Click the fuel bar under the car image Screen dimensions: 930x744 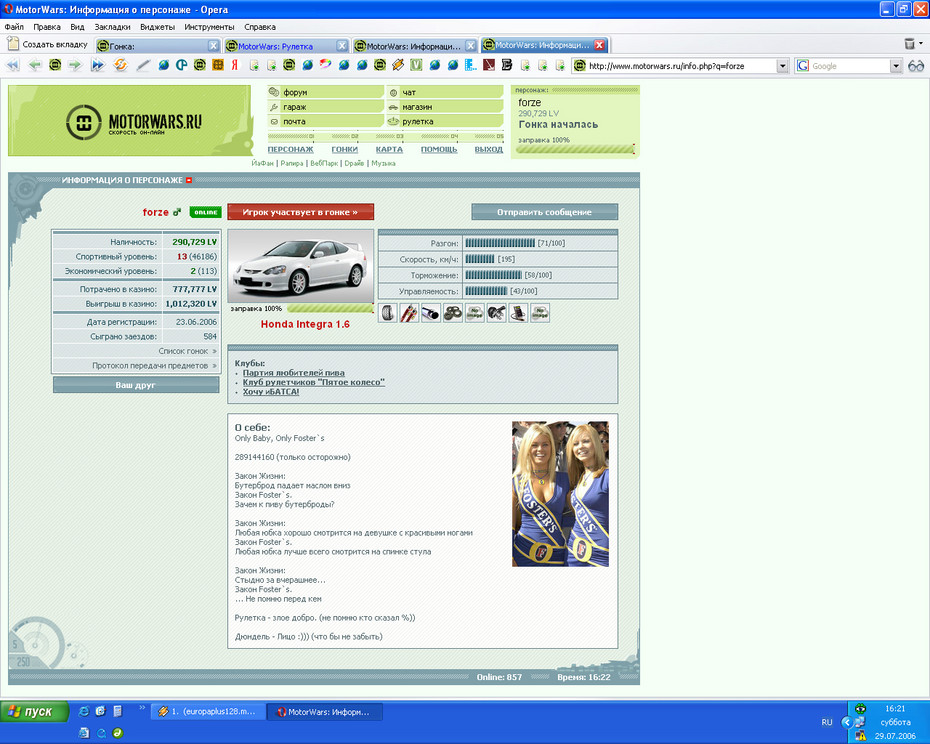(330, 309)
